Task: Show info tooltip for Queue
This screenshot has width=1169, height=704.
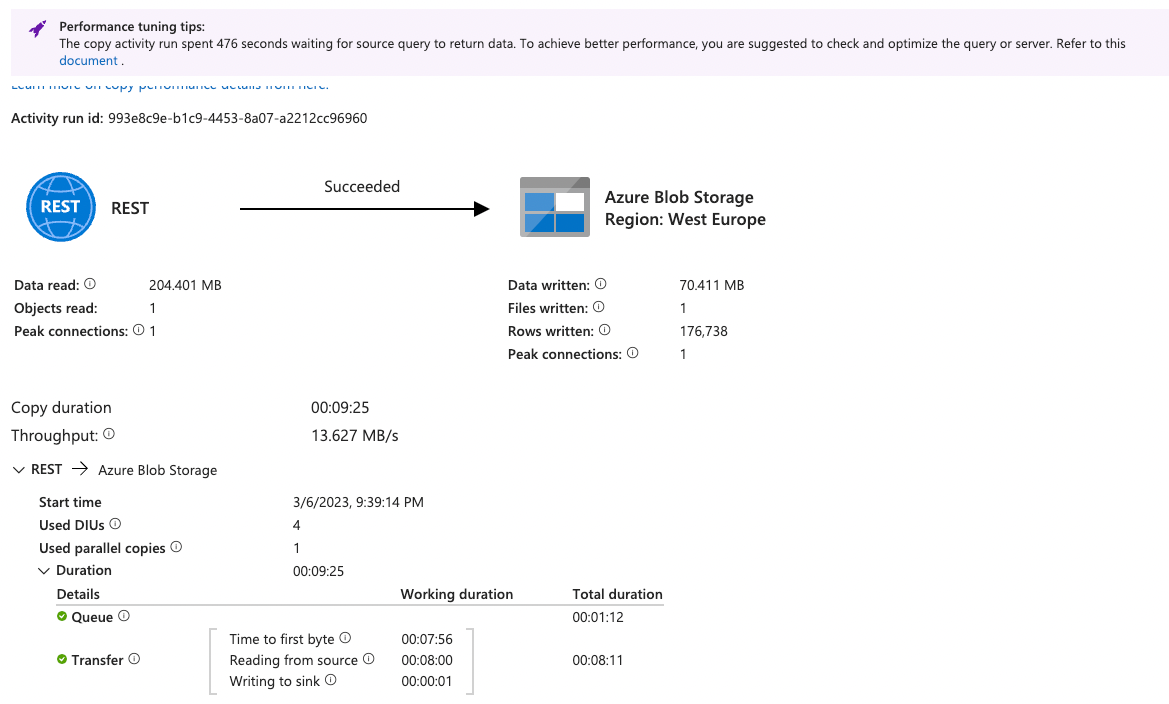Action: point(124,616)
